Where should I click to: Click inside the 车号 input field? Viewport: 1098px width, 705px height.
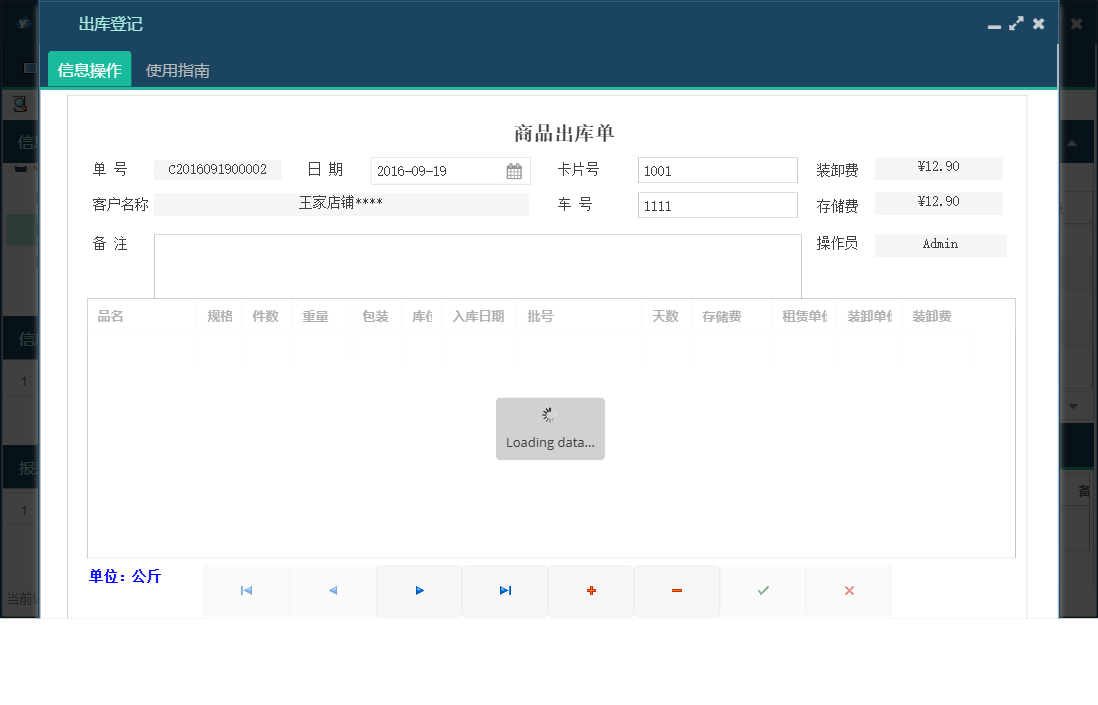(x=717, y=204)
